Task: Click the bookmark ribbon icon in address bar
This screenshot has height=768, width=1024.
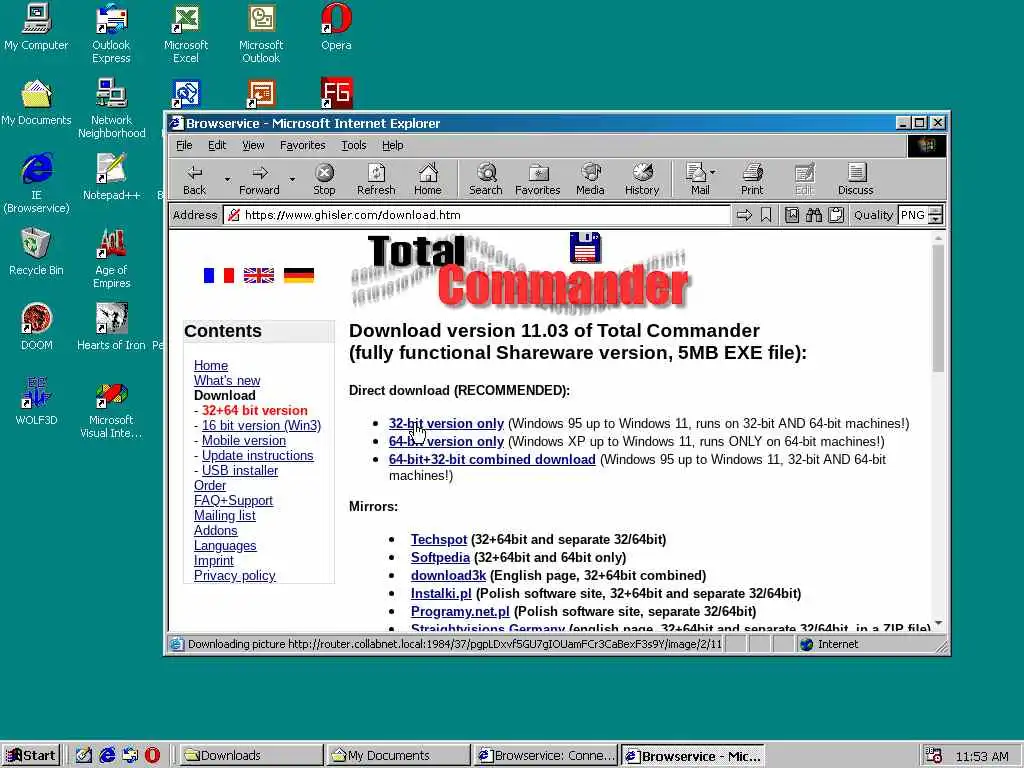Action: click(x=766, y=215)
